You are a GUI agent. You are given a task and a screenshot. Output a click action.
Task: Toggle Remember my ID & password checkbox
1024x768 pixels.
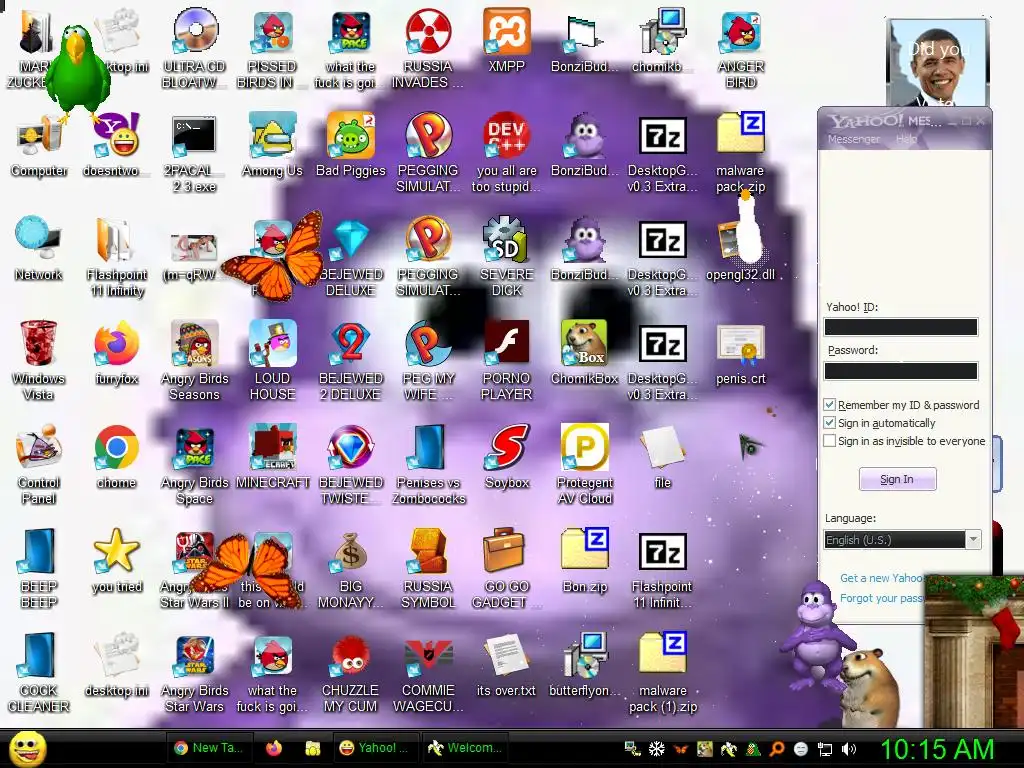(829, 405)
